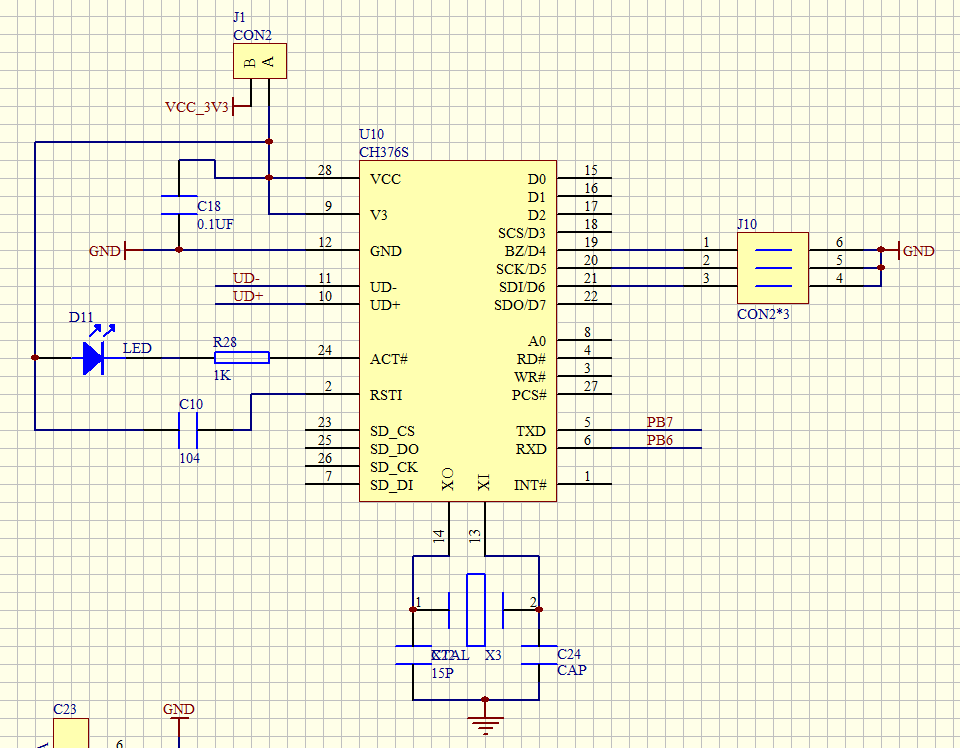Select the CH376S part name text
Screen dimensions: 960x748
384,152
